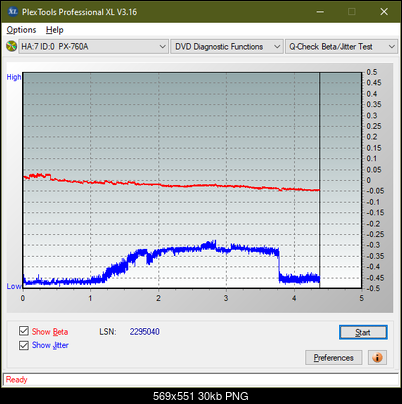The width and height of the screenshot is (402, 404).
Task: Toggle the Show Beta checkbox
Action: 24,331
